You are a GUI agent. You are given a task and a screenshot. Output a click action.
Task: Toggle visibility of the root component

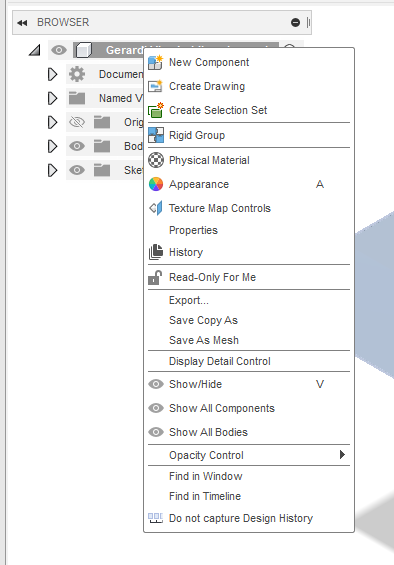coord(59,50)
